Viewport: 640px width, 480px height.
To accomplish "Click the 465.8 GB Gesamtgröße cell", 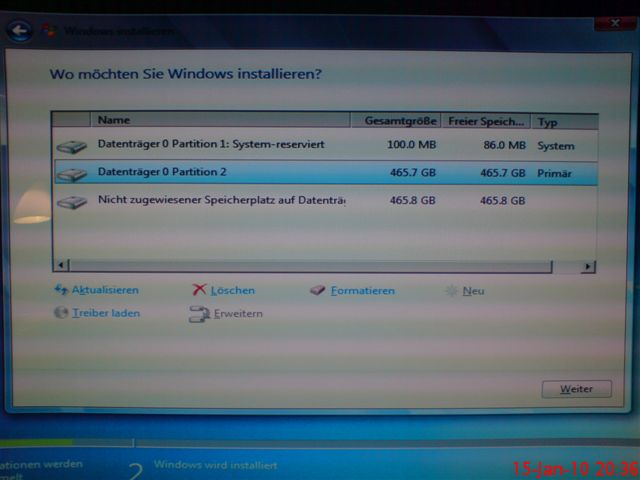I will (x=412, y=200).
